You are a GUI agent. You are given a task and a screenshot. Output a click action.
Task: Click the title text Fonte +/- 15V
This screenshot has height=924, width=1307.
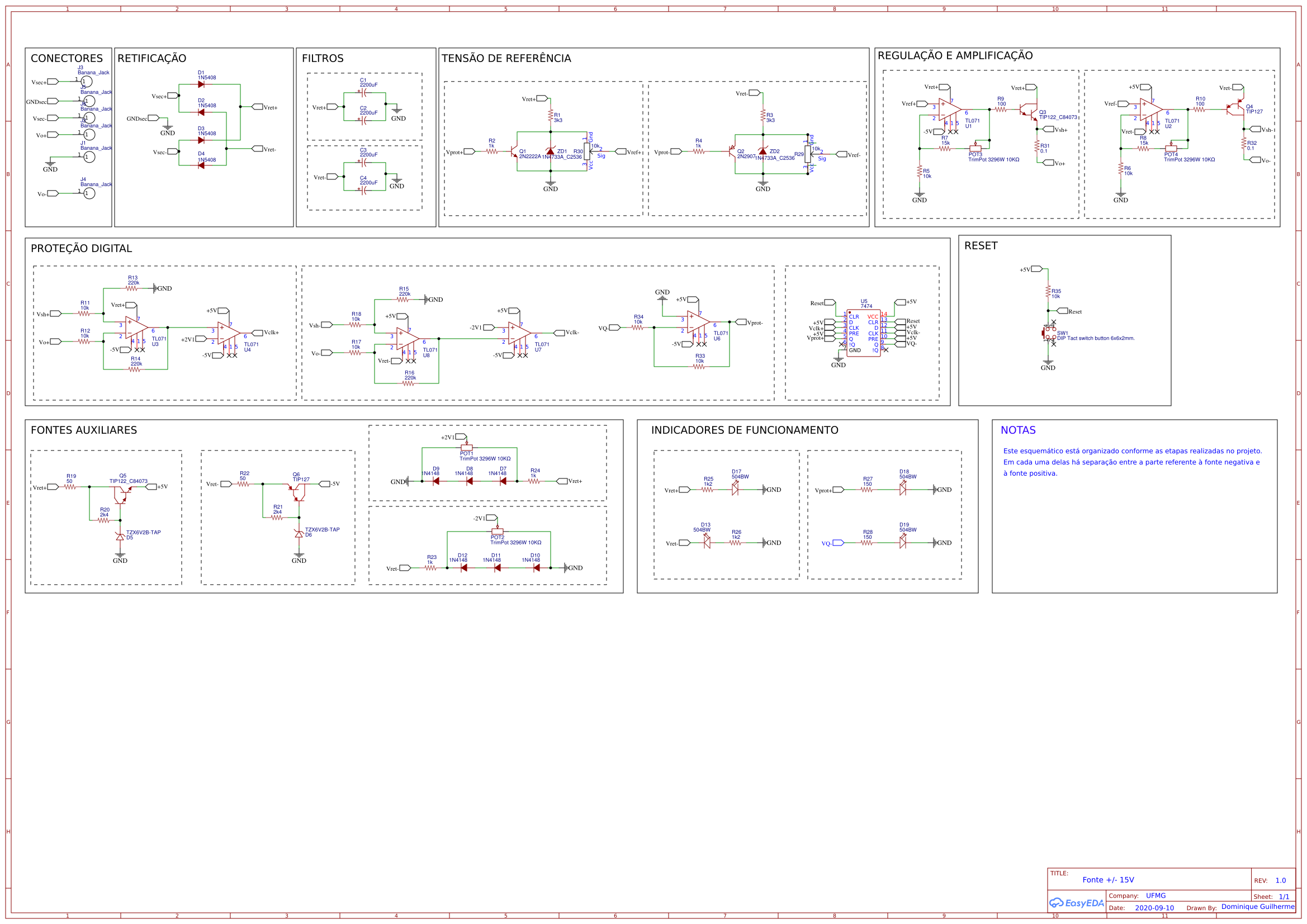click(x=1109, y=880)
